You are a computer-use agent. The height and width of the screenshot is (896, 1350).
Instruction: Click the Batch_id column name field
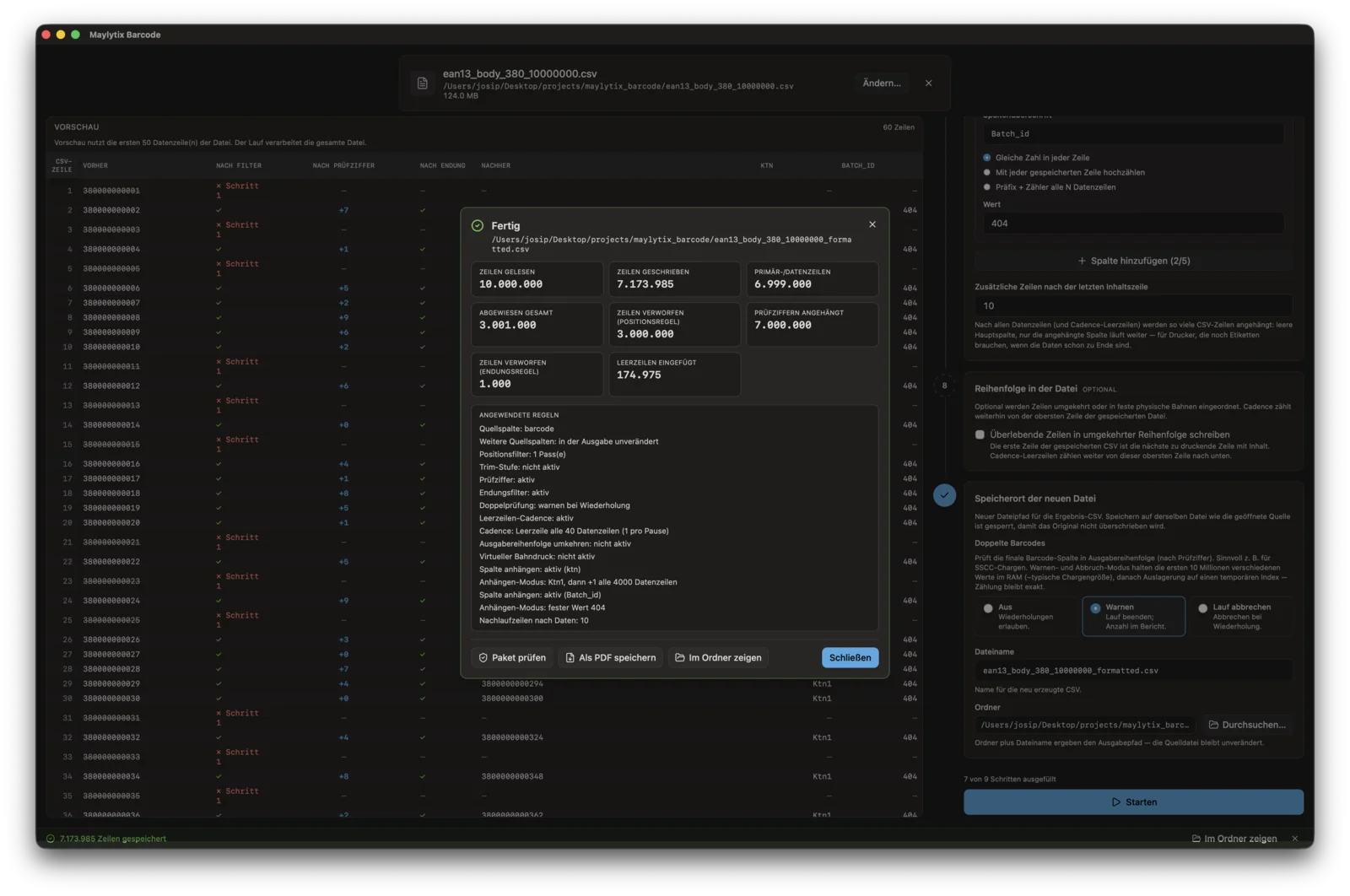(x=1133, y=133)
